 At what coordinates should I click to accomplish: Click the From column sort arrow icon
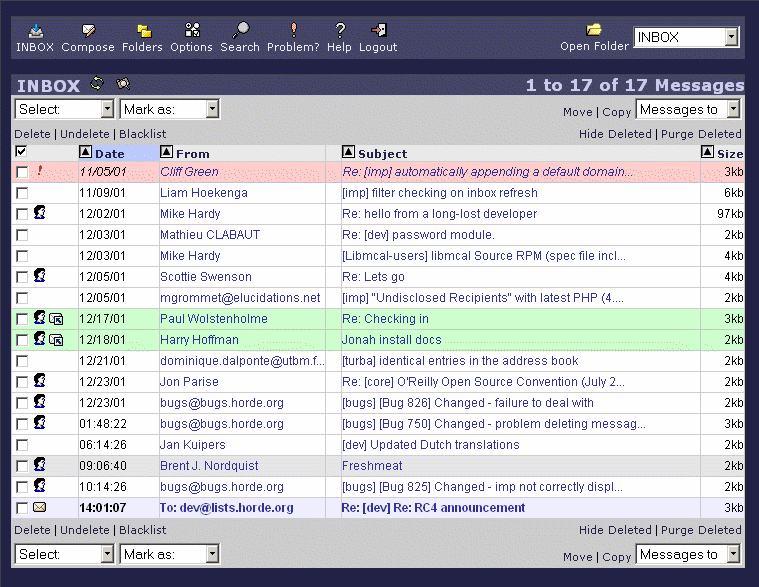coord(166,152)
